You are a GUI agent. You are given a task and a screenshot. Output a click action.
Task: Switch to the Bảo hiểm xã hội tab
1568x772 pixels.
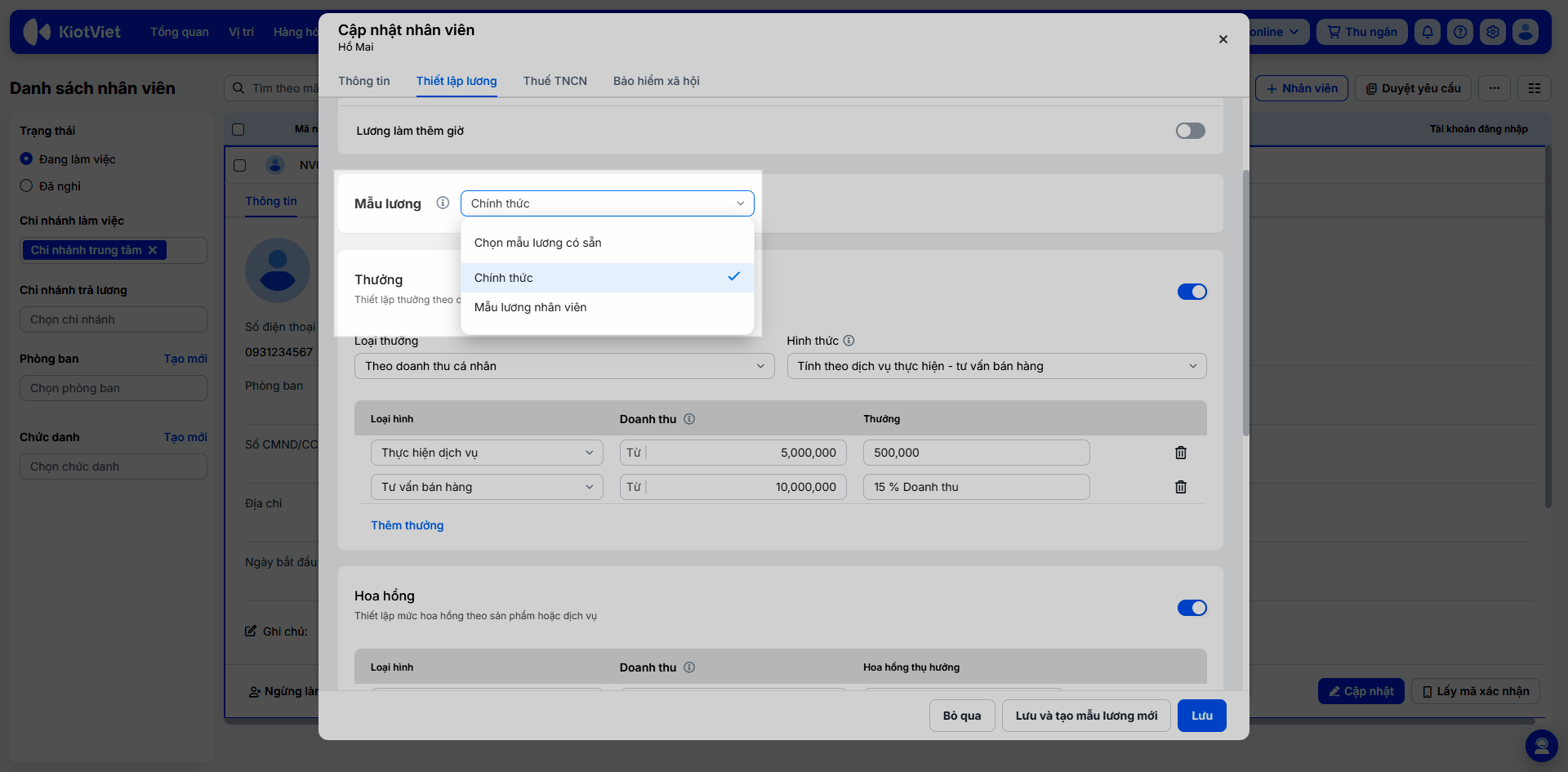(x=657, y=81)
